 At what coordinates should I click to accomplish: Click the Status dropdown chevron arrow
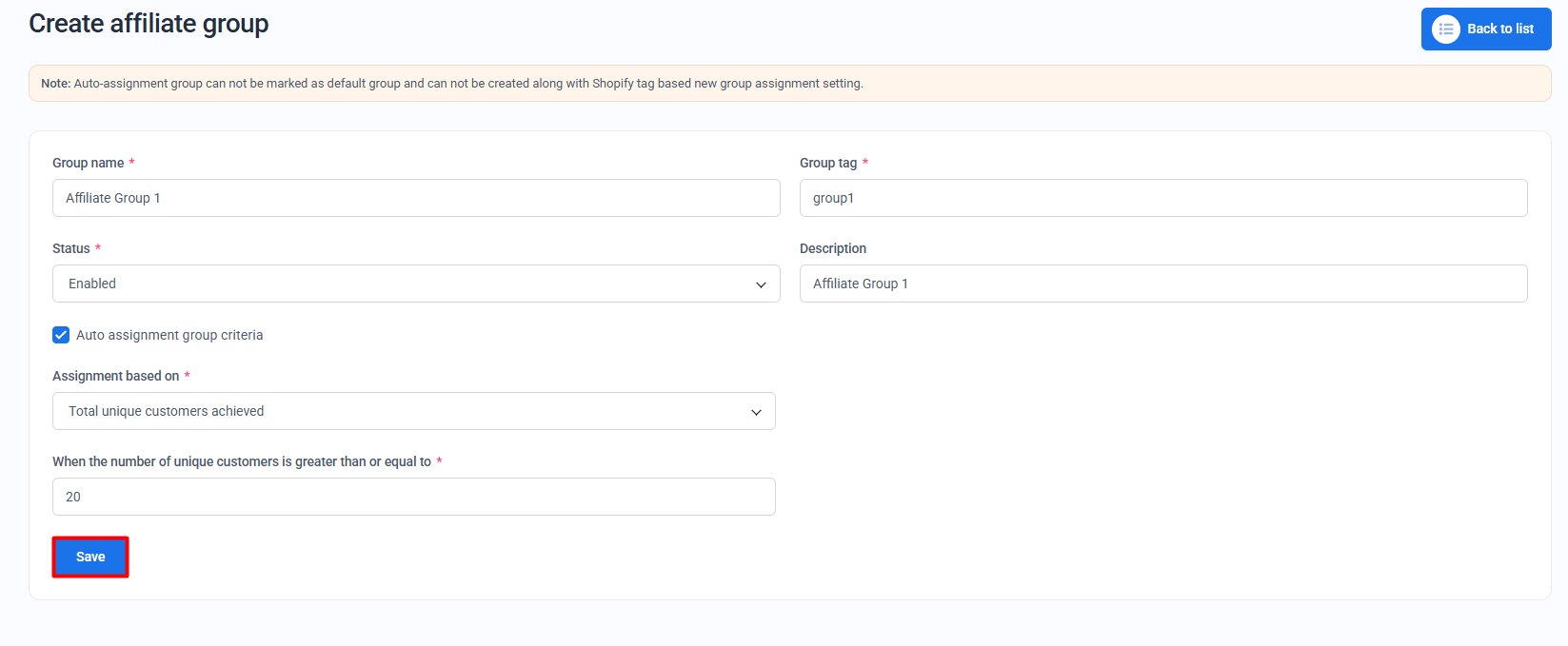[x=761, y=284]
